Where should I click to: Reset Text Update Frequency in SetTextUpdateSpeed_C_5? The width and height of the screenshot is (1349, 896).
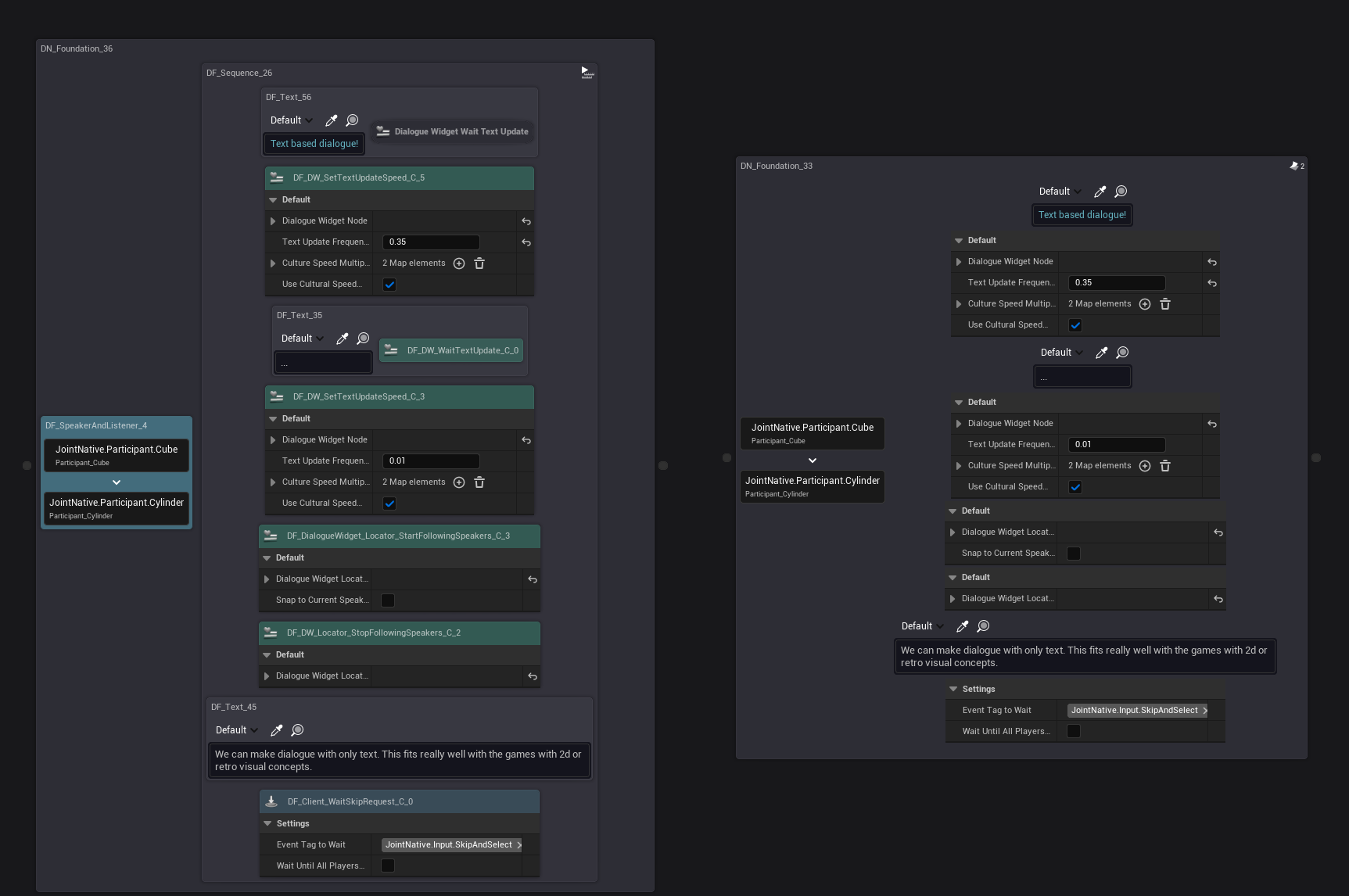point(526,242)
